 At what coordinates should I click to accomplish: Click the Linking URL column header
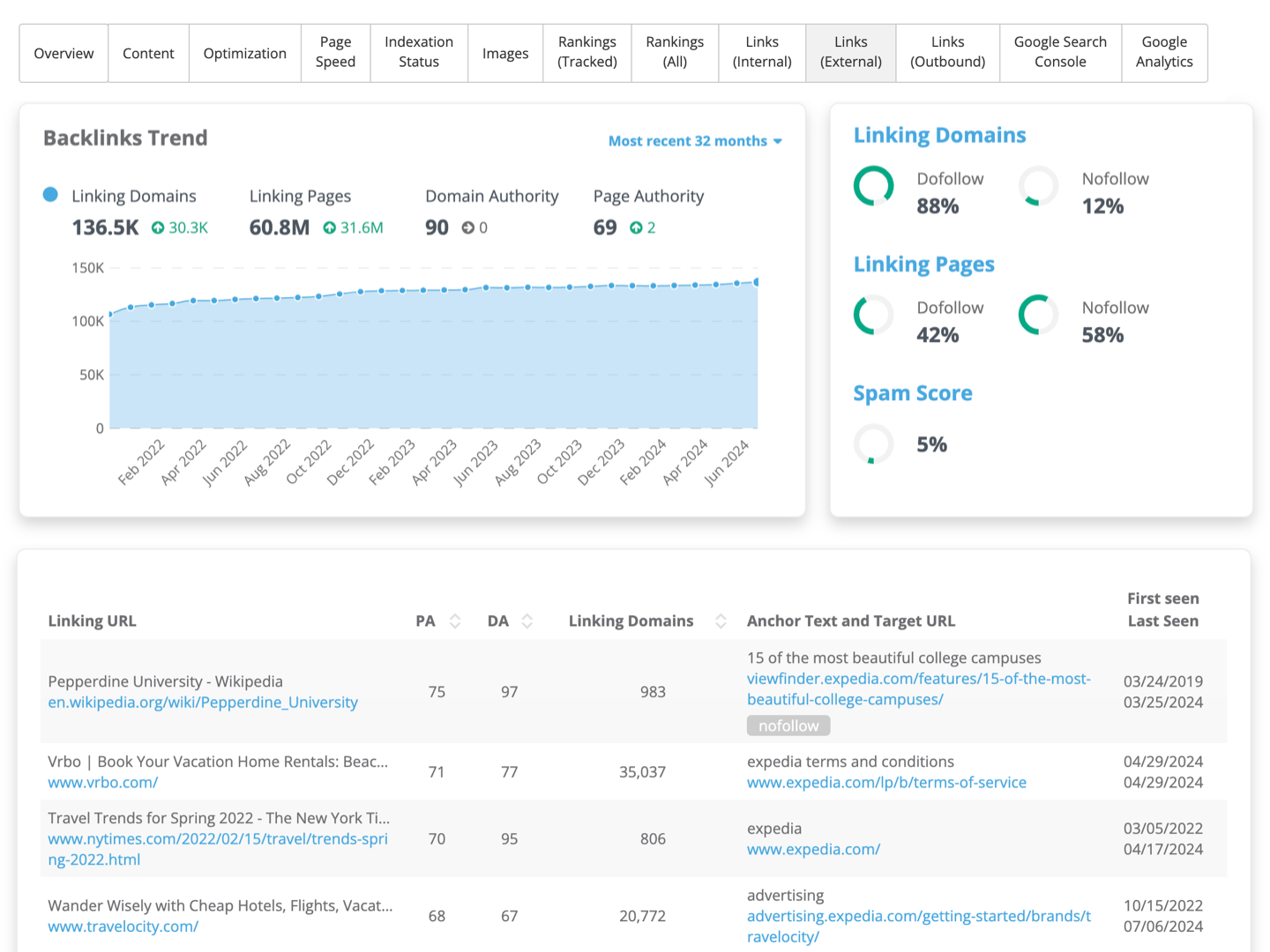(x=92, y=621)
